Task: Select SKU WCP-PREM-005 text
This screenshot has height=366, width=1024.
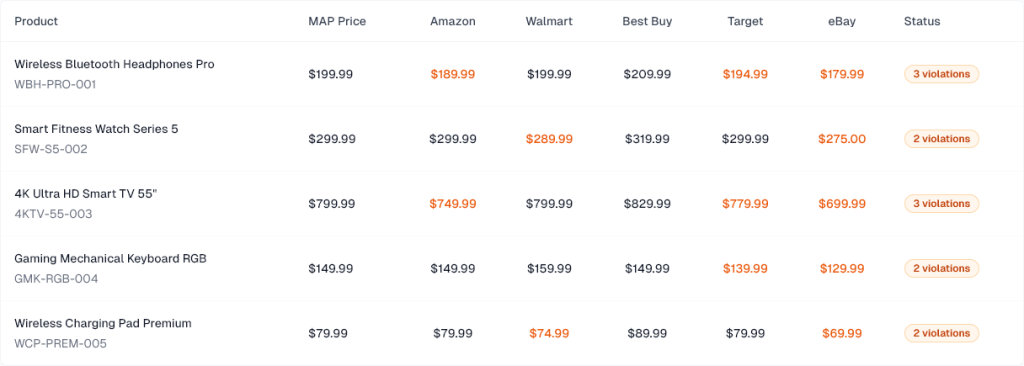Action: click(61, 343)
